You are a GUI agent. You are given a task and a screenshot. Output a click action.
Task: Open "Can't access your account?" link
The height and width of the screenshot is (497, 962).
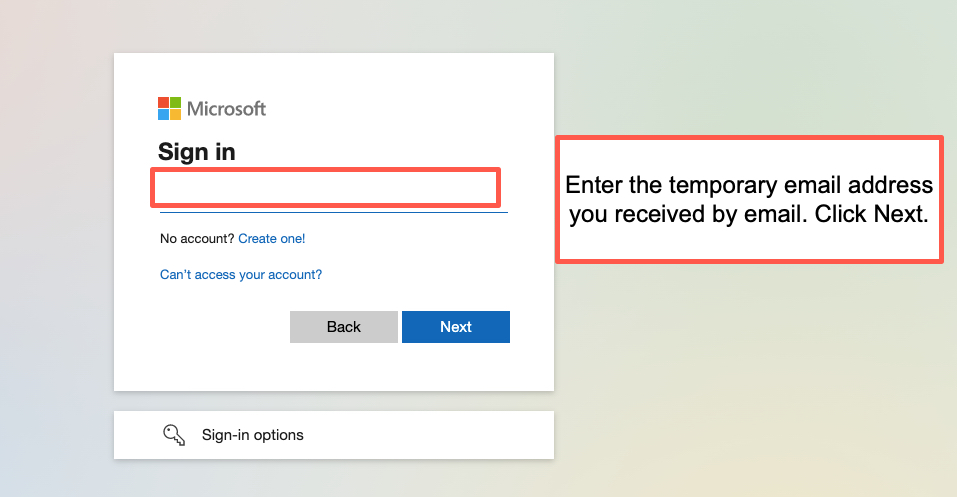pos(241,274)
